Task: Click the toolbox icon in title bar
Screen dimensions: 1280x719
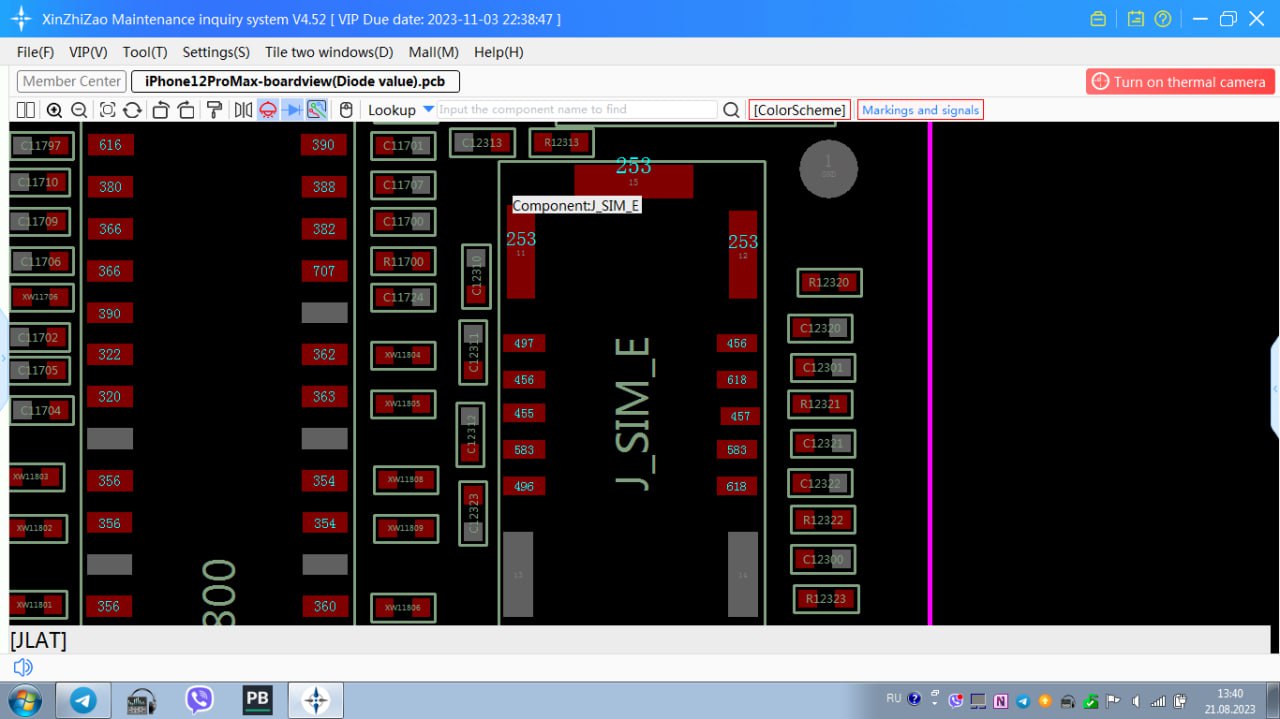Action: [x=1098, y=19]
